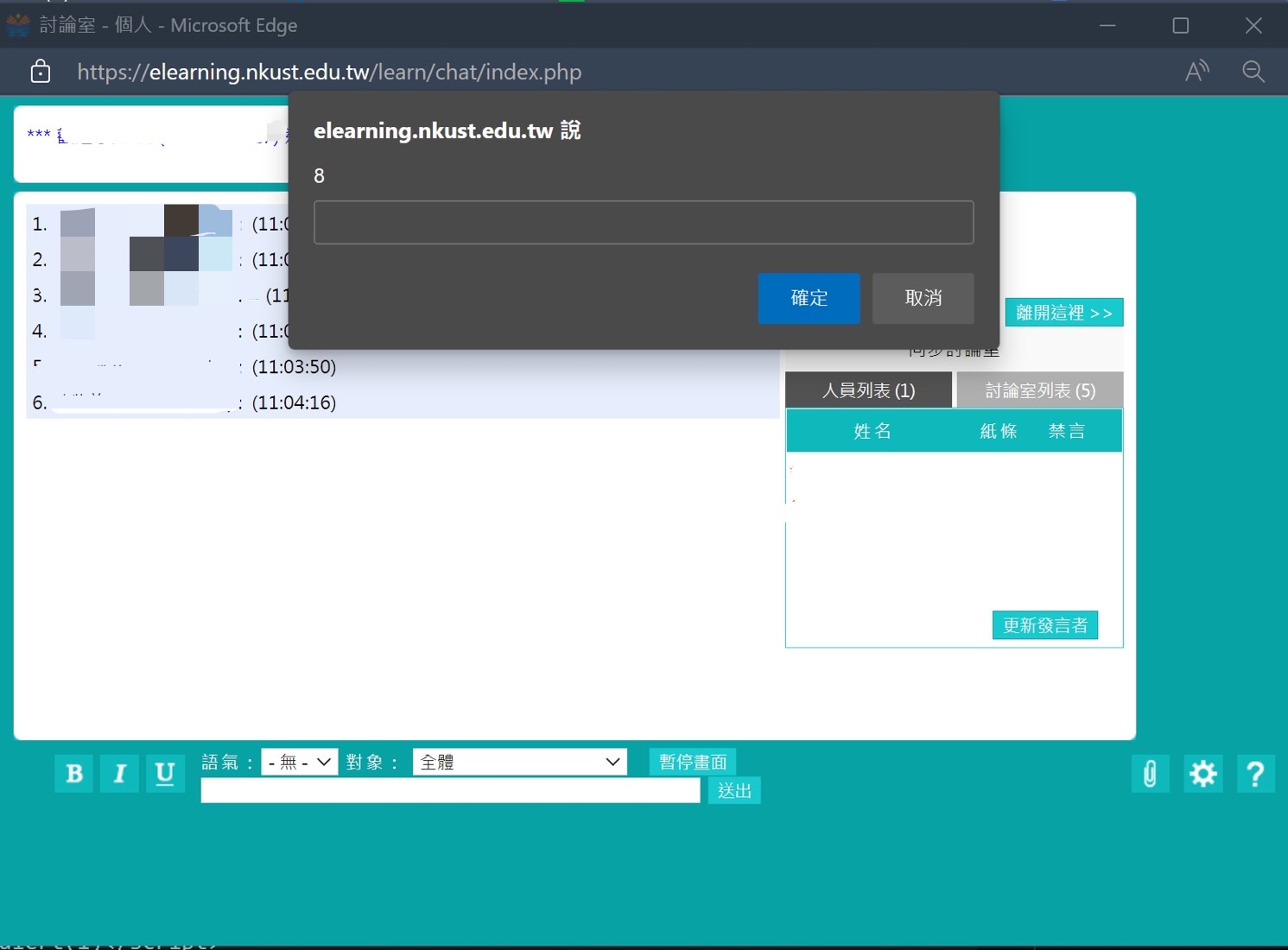Click the 離開這裡 >> leave button
The height and width of the screenshot is (950, 1288).
[x=1064, y=313]
